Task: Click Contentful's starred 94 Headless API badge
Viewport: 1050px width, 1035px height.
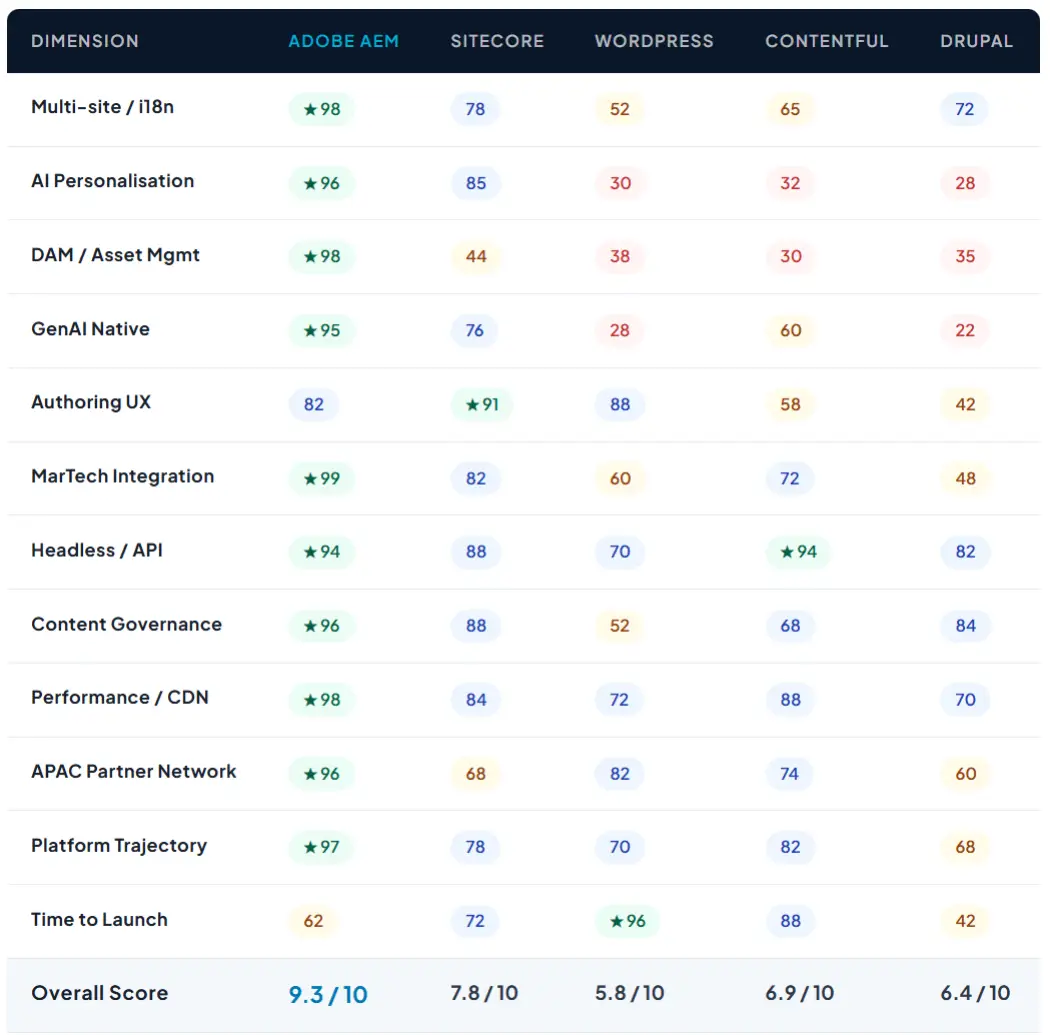Action: coord(798,552)
